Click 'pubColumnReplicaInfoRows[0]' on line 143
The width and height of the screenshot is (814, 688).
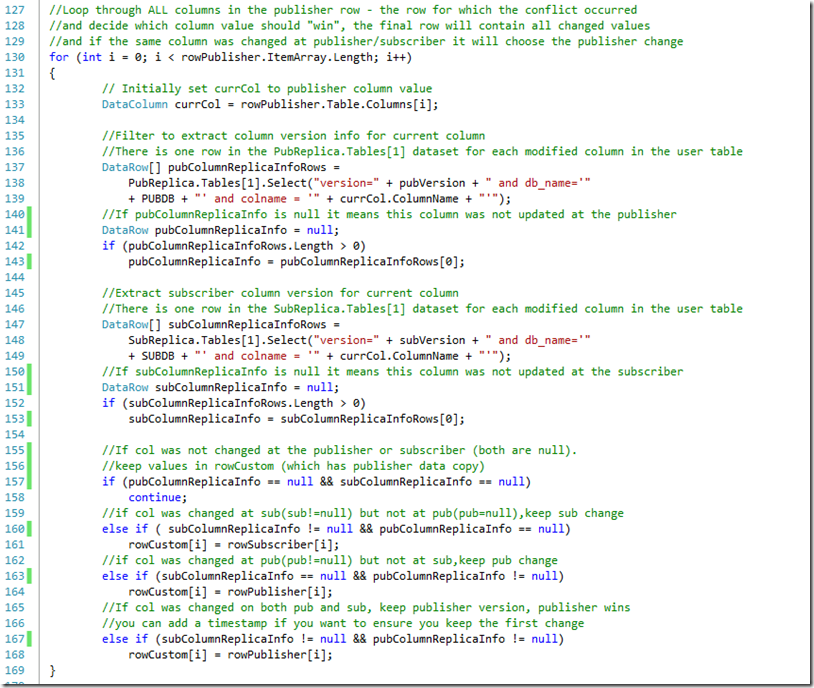click(370, 262)
